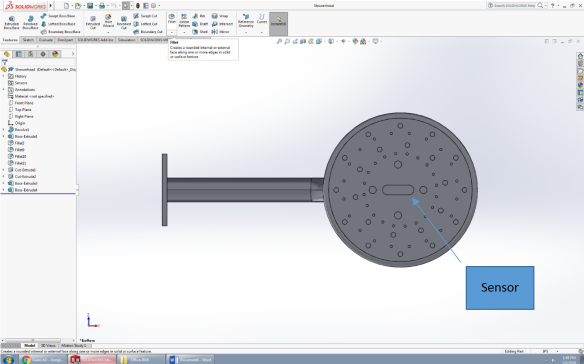Select the Revolved Boss/Base tool
The image size is (584, 364).
[x=30, y=22]
